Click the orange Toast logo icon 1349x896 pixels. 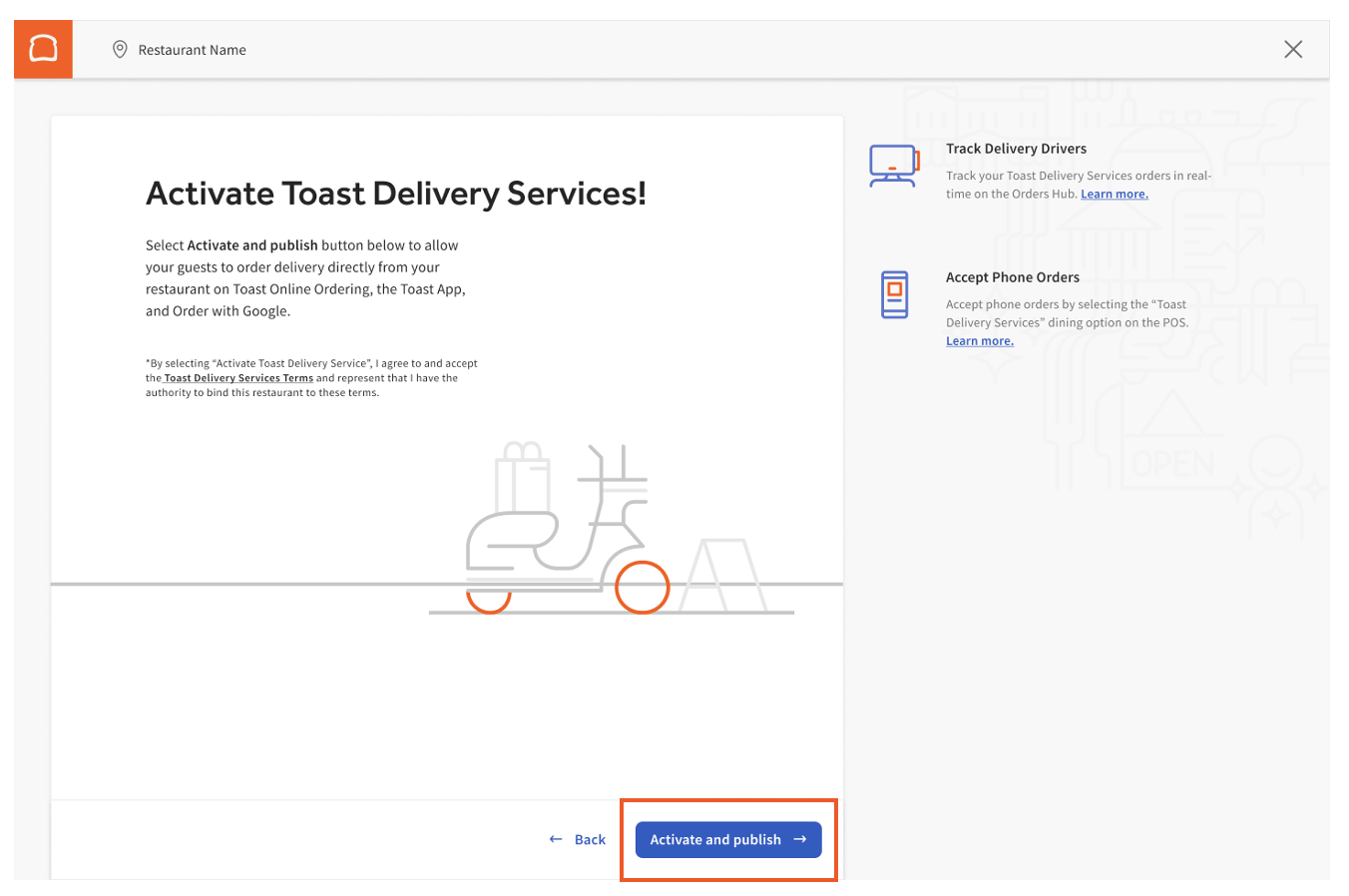pyautogui.click(x=43, y=48)
